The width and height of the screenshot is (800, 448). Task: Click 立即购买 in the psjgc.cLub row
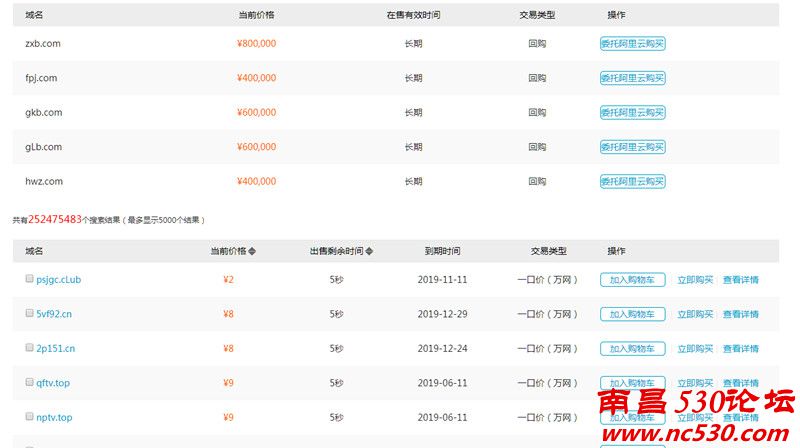pos(695,280)
